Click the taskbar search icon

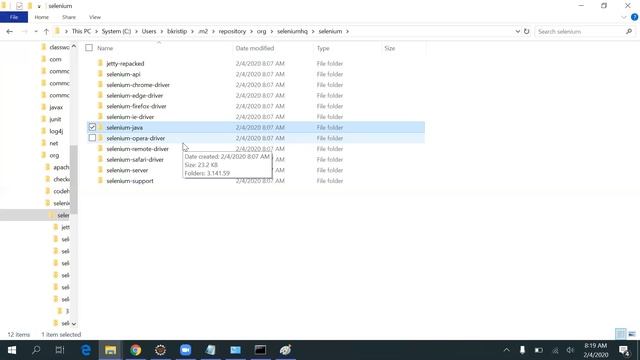(36, 350)
